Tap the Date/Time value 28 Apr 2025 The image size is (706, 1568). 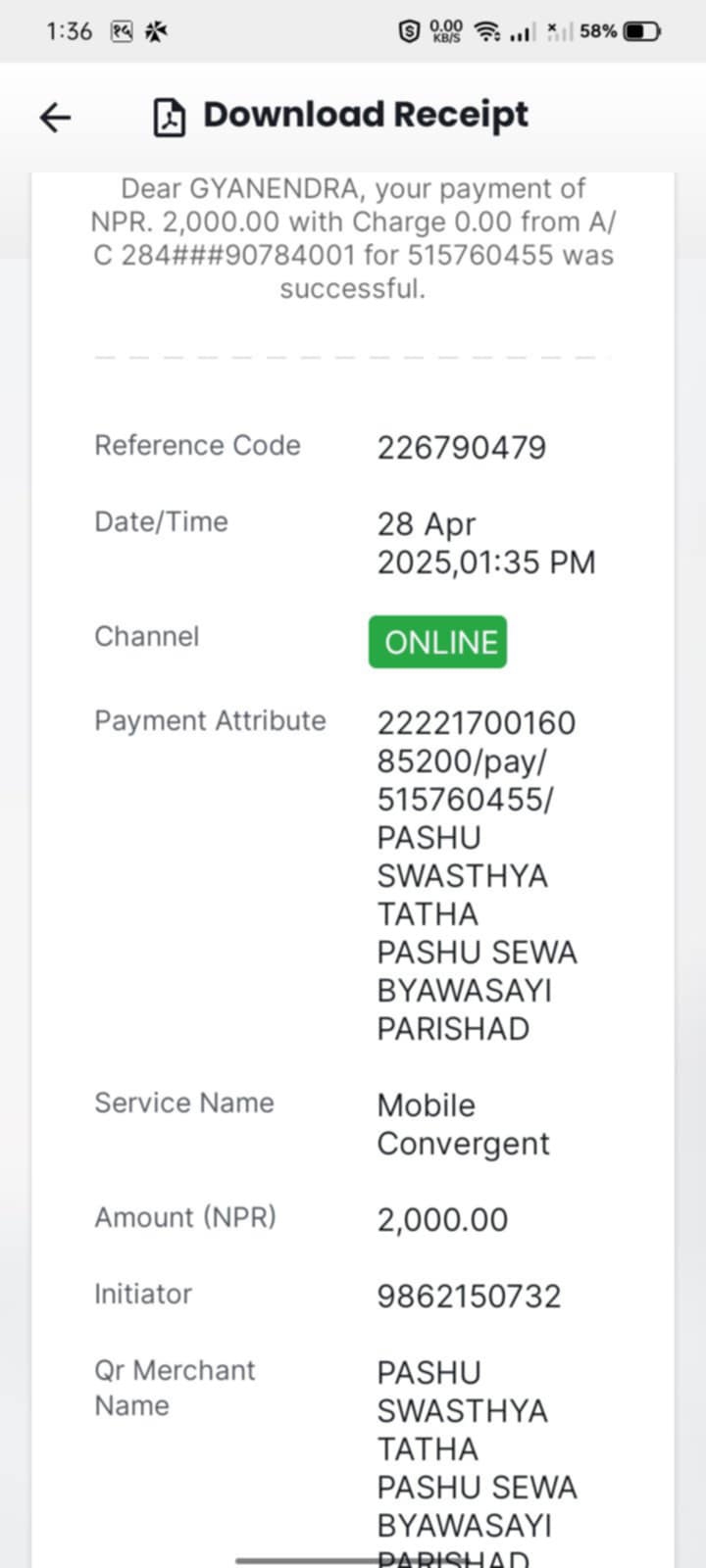(x=486, y=543)
